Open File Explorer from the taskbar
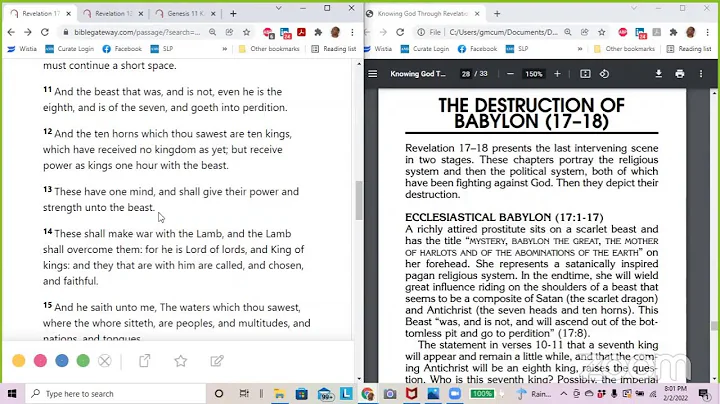 [279, 394]
